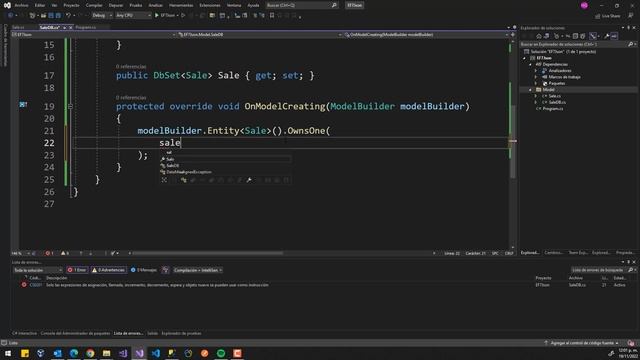Click Start Without Debugging outline play icon
The image size is (640, 360).
(183, 16)
